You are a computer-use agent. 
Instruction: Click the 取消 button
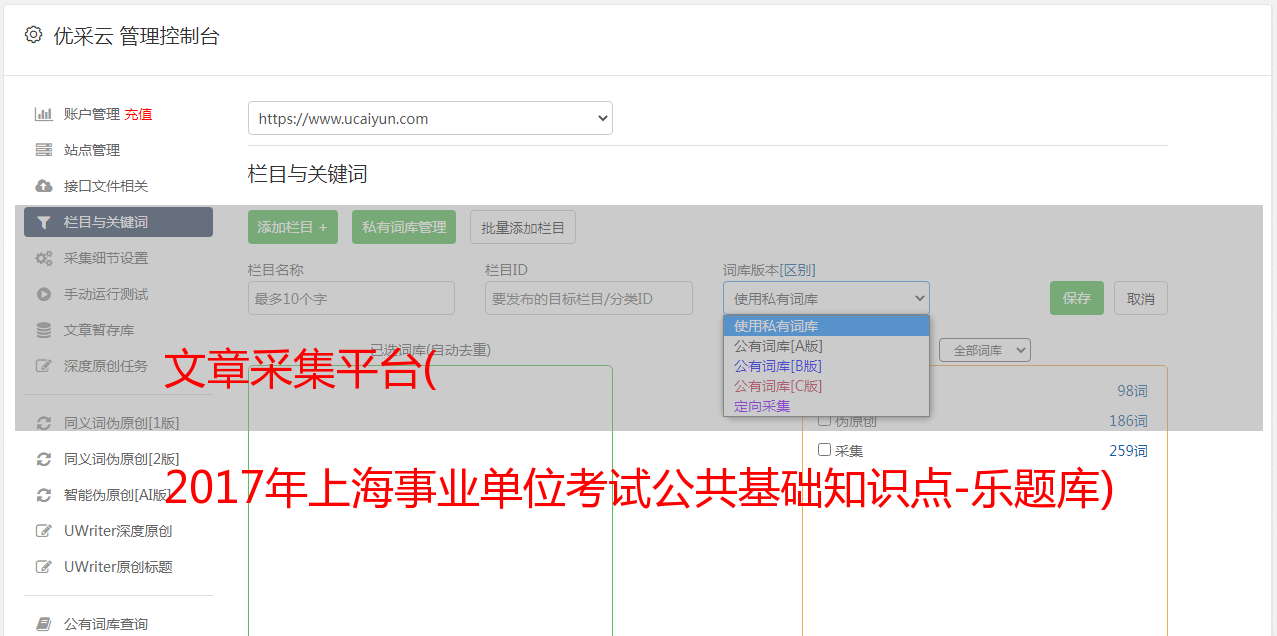click(1141, 298)
